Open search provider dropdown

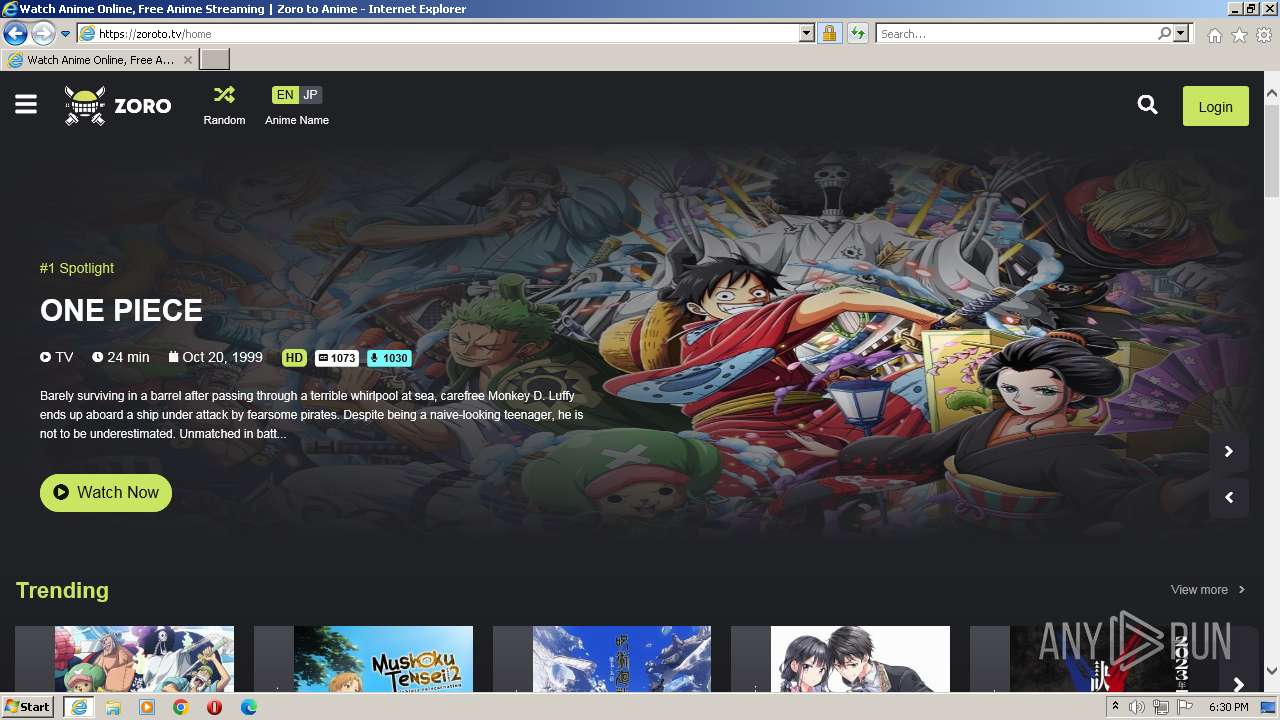tap(1181, 34)
